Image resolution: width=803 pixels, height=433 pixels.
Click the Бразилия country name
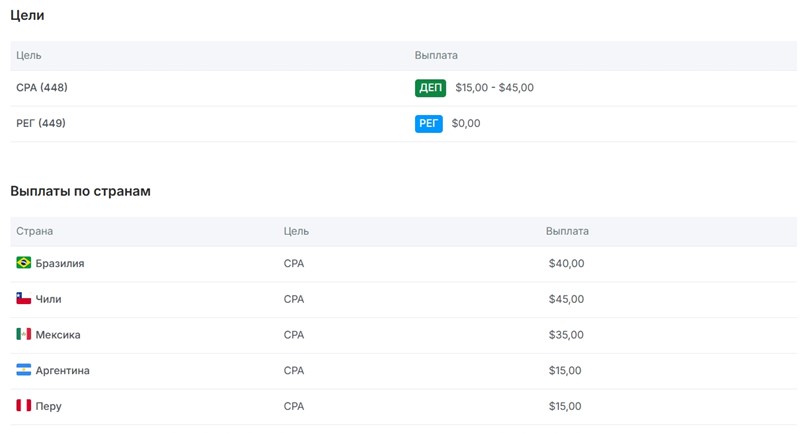[60, 264]
